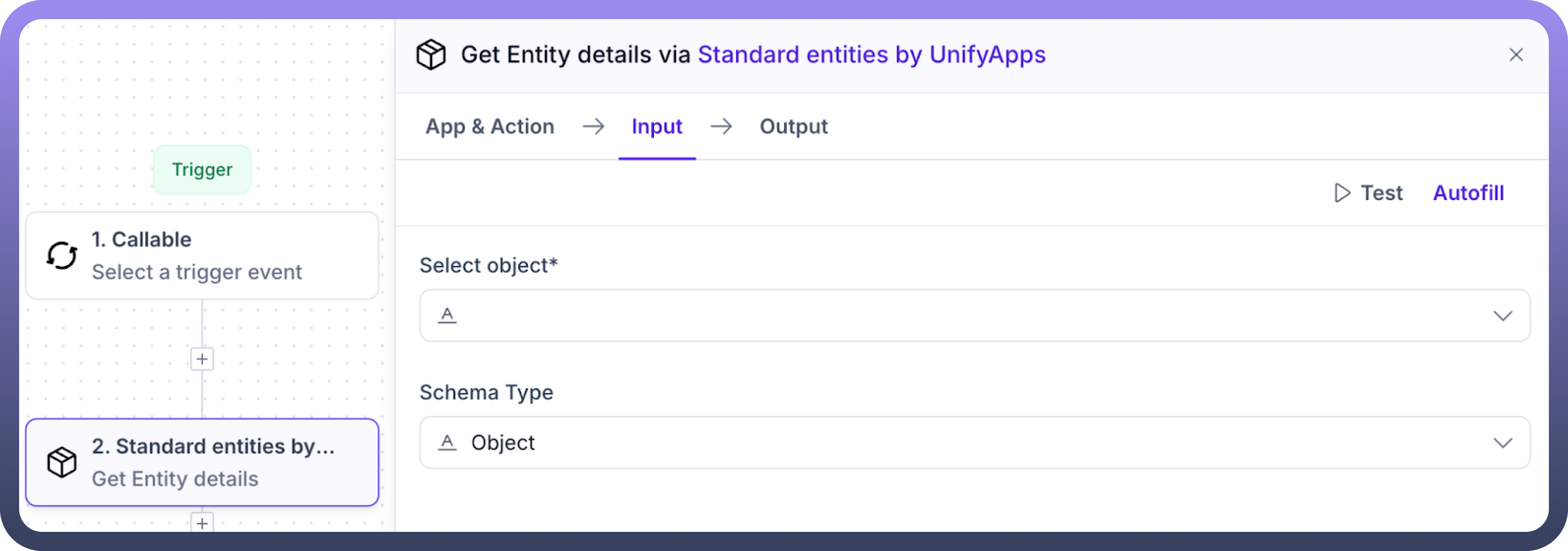Click text-type icon in Select object field
Image resolution: width=1568 pixels, height=551 pixels.
coord(447,315)
